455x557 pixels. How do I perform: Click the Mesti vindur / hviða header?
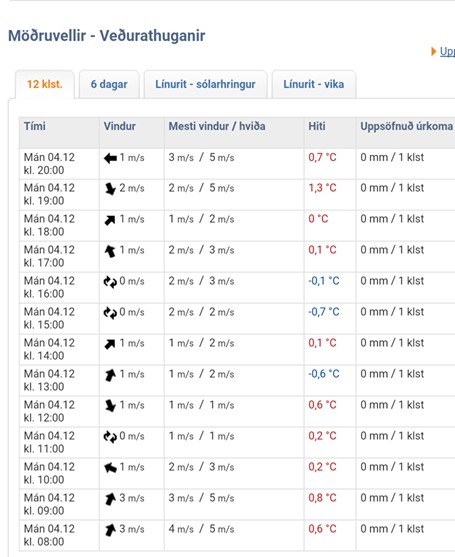[217, 126]
